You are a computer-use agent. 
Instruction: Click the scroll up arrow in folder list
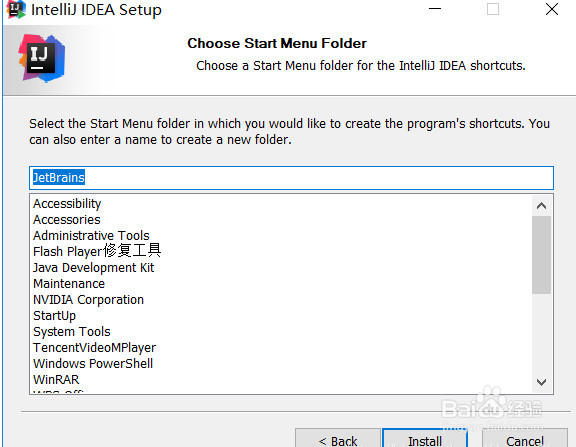point(541,206)
